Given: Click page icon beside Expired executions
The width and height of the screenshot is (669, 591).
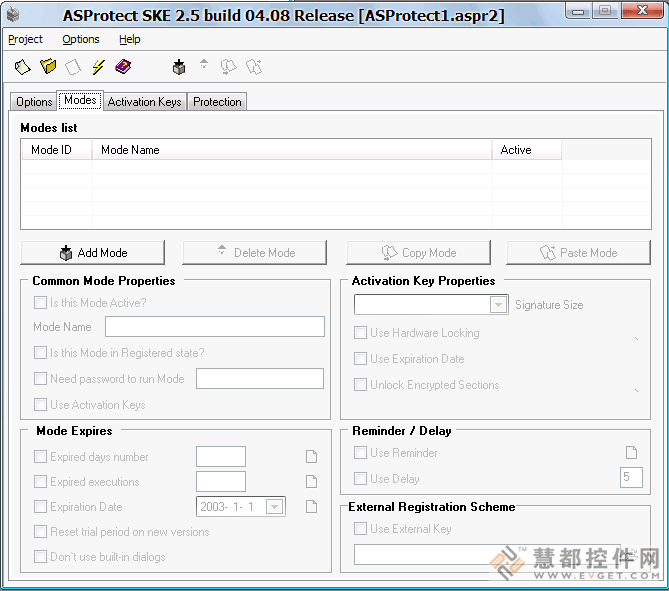Looking at the screenshot, I should [x=311, y=481].
